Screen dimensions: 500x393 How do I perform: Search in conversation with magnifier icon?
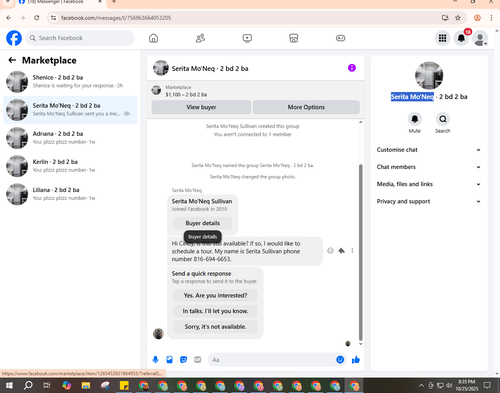tap(443, 119)
